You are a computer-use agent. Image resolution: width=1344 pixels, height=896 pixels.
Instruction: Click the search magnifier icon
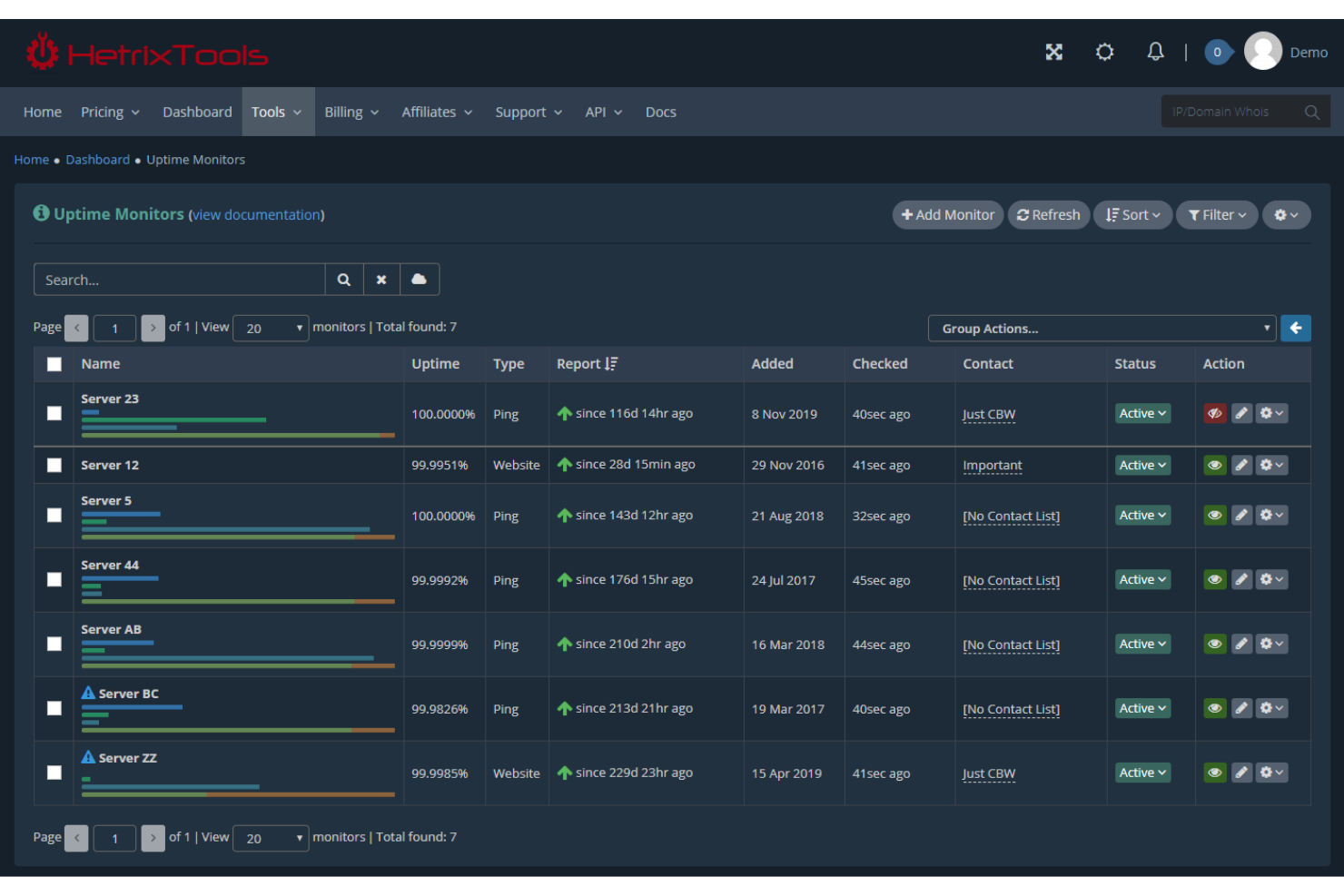[x=344, y=280]
